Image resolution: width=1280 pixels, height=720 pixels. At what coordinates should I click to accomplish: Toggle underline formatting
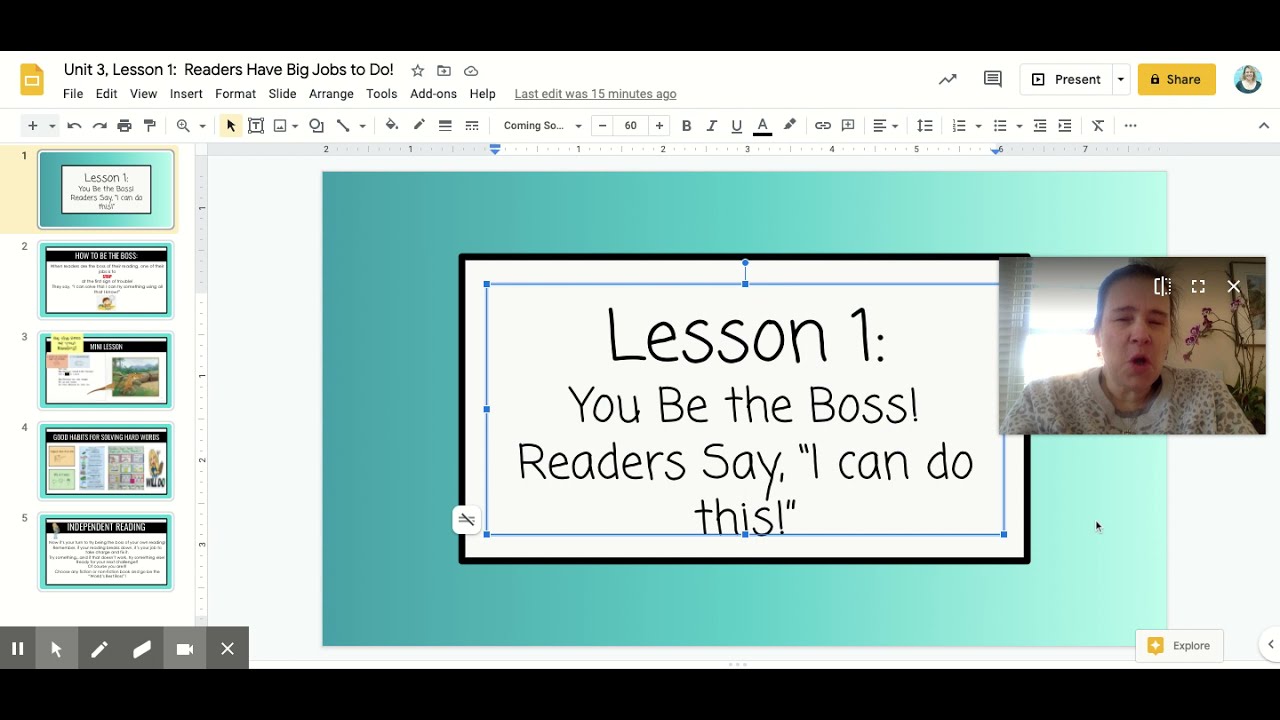point(737,126)
